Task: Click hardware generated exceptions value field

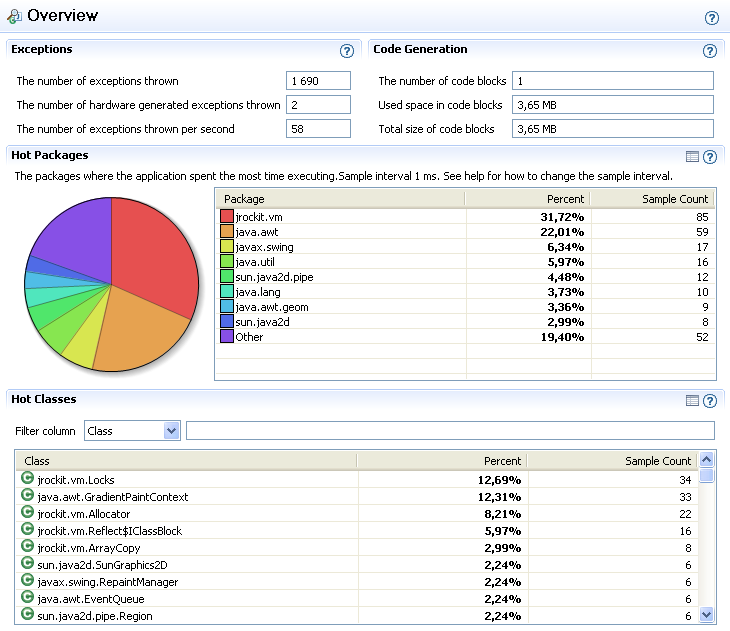Action: point(318,104)
